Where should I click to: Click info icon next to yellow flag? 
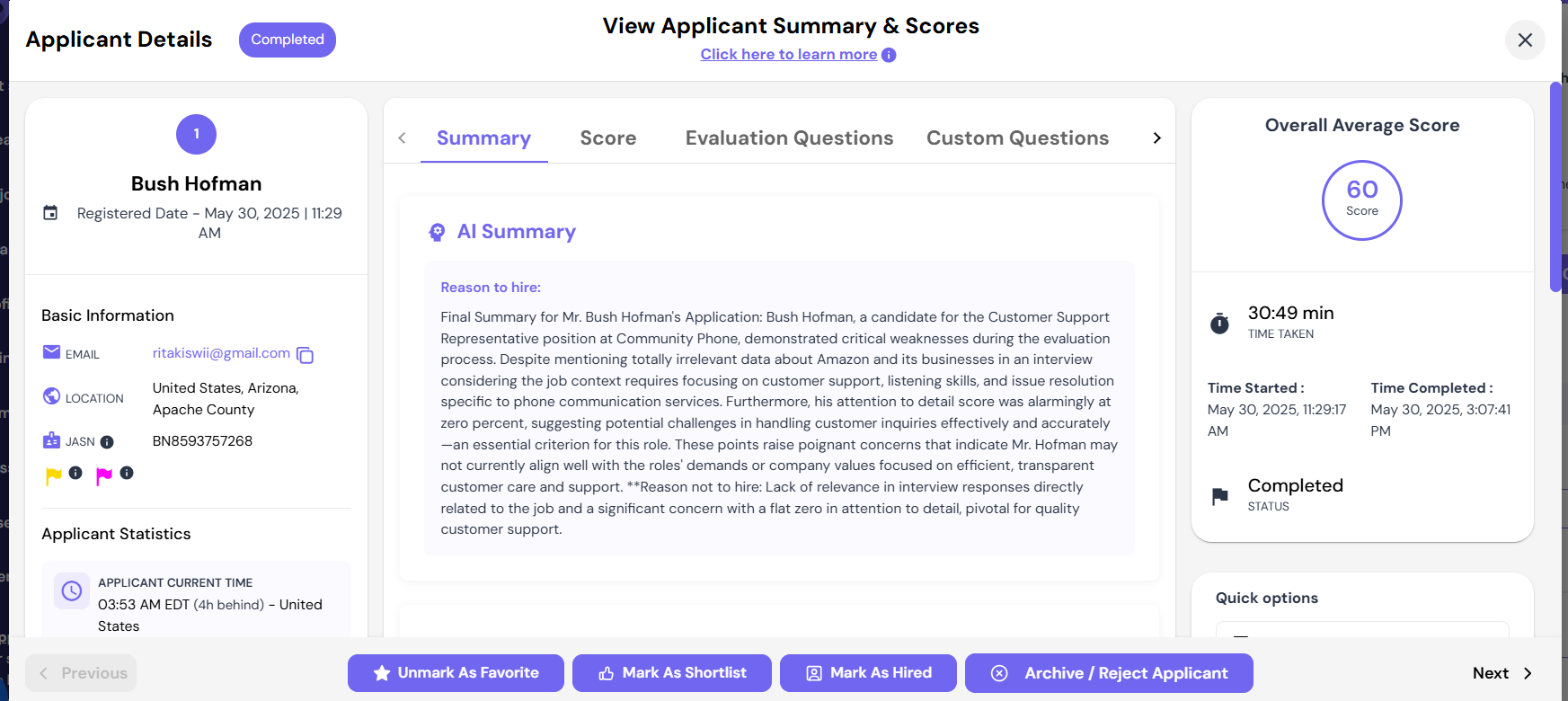pos(75,473)
